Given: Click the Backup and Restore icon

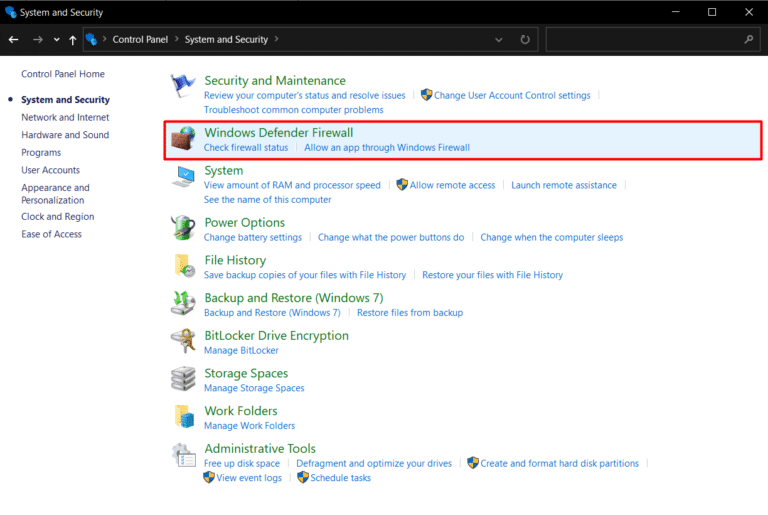Looking at the screenshot, I should pos(183,304).
